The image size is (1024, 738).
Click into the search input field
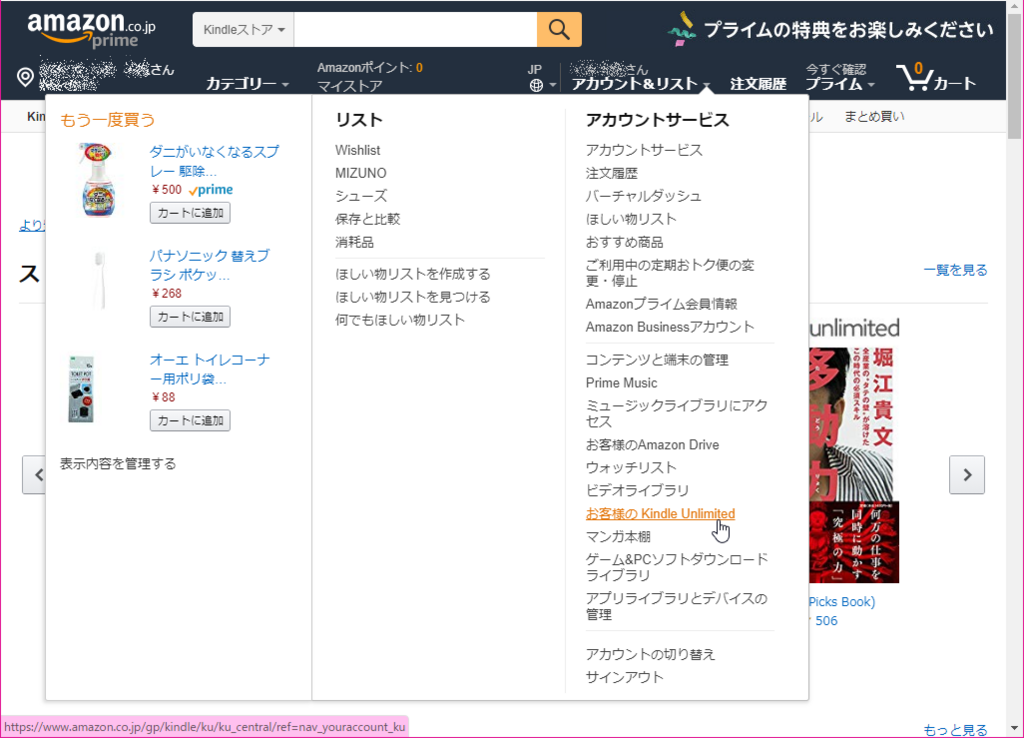(415, 29)
